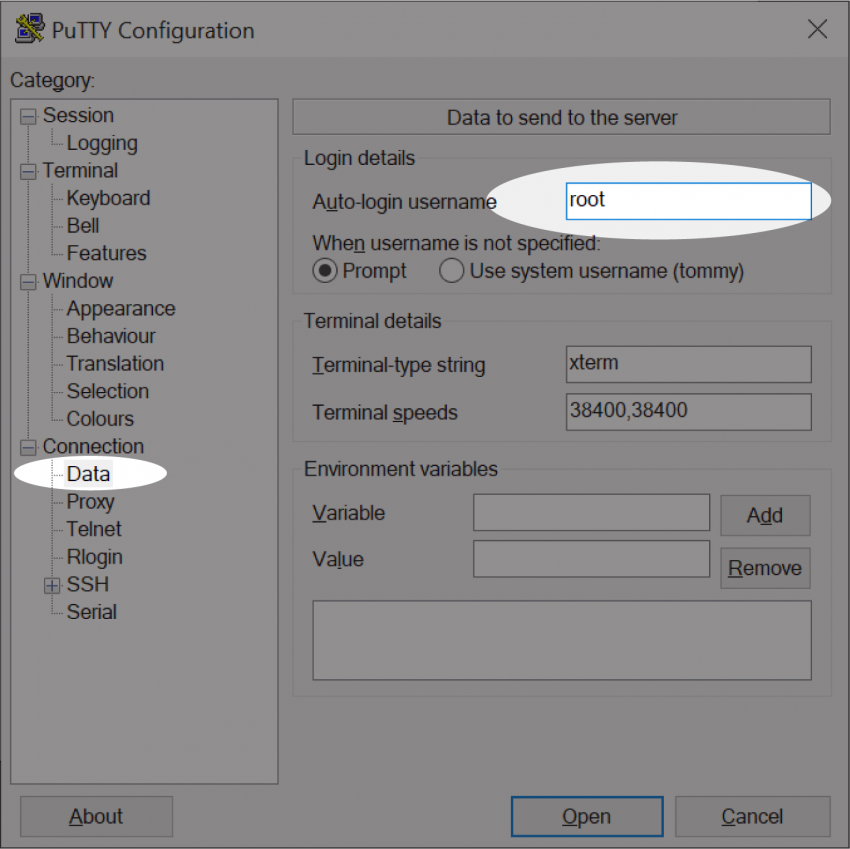Open the Appearance settings
This screenshot has height=849, width=850.
click(x=120, y=308)
